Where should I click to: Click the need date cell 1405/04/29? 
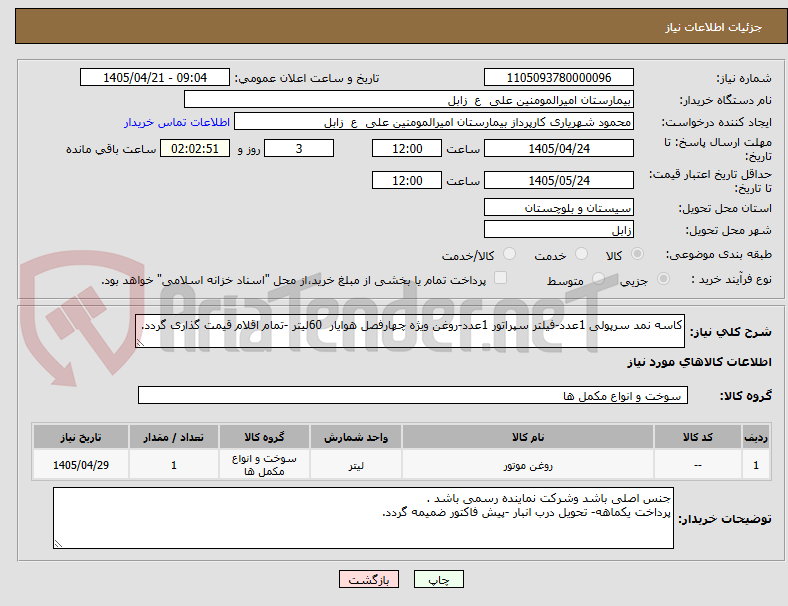[x=81, y=465]
